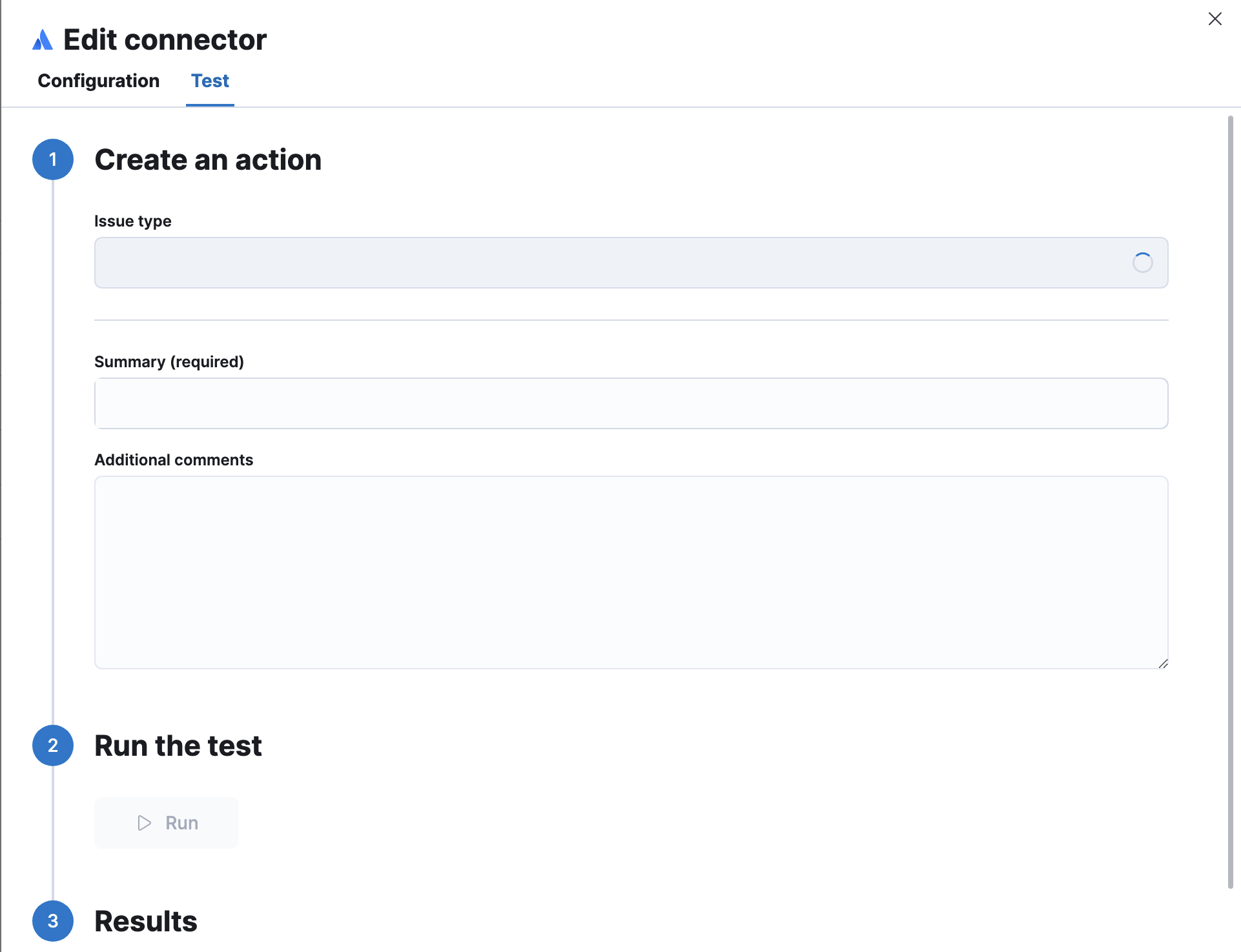Click the play icon inside the Run button

pyautogui.click(x=143, y=823)
